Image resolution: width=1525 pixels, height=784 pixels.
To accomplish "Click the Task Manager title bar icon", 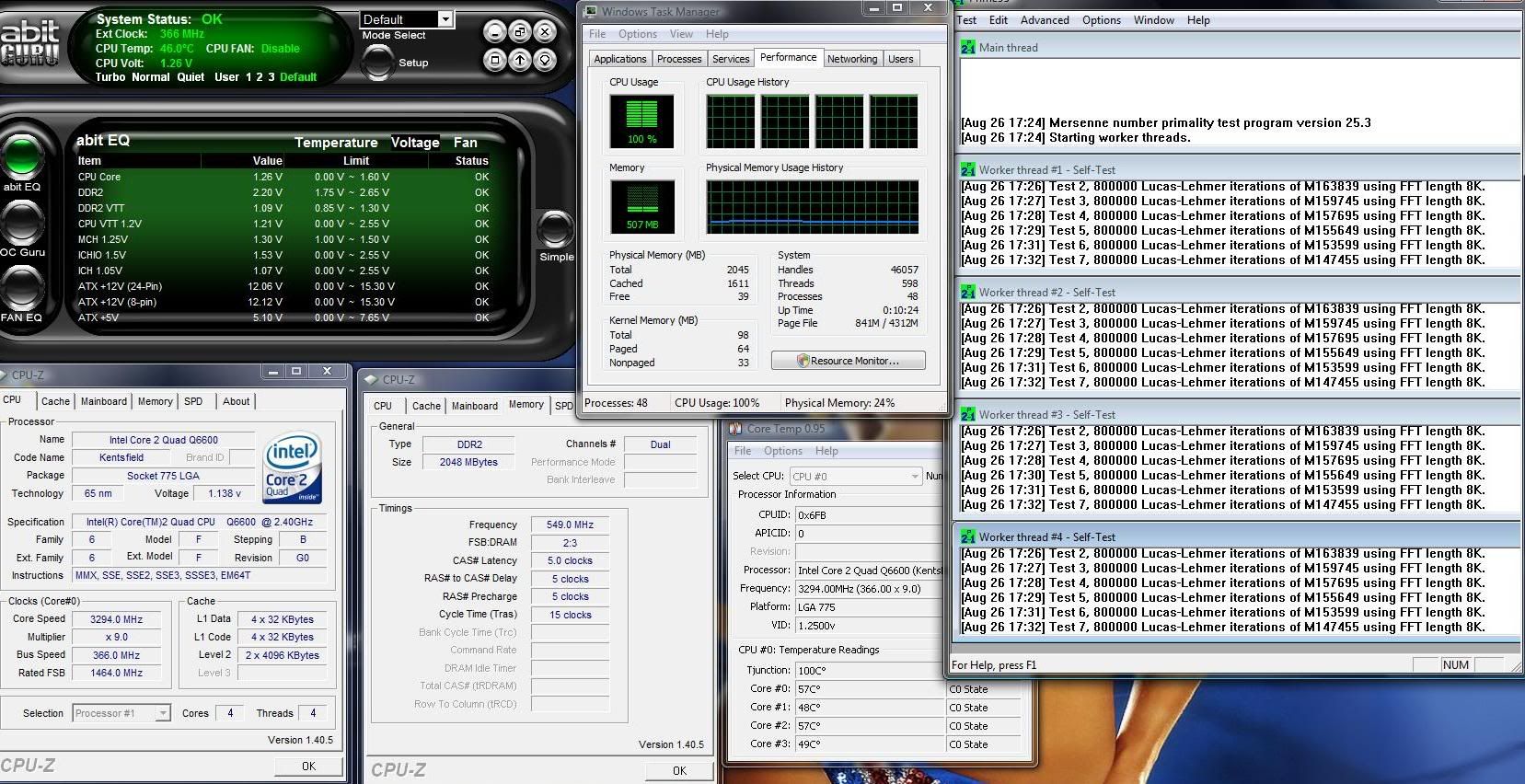I will [590, 11].
